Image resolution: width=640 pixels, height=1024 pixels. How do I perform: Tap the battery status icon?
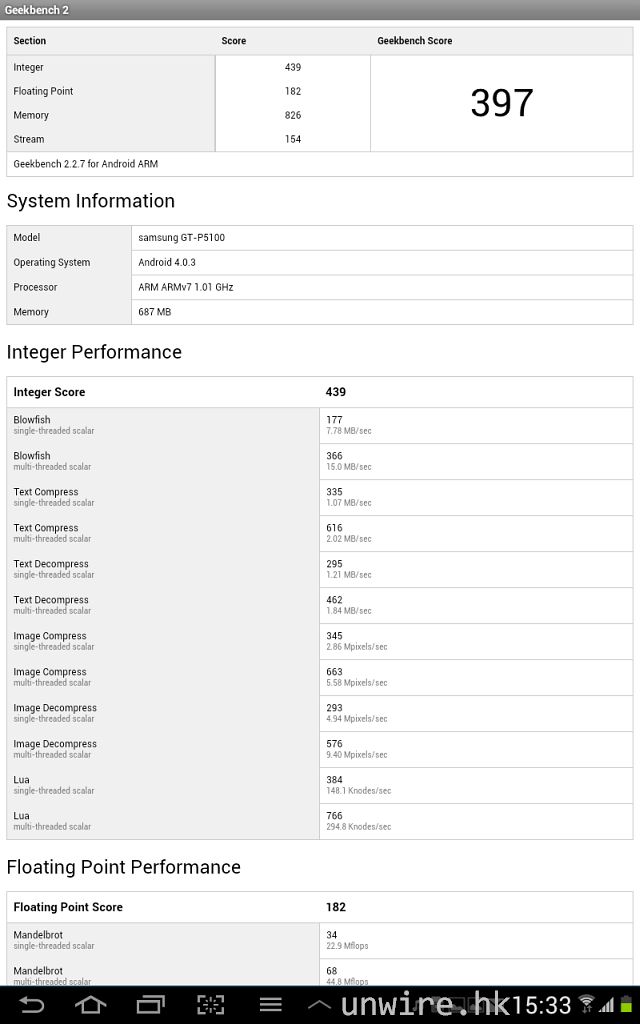point(626,1004)
